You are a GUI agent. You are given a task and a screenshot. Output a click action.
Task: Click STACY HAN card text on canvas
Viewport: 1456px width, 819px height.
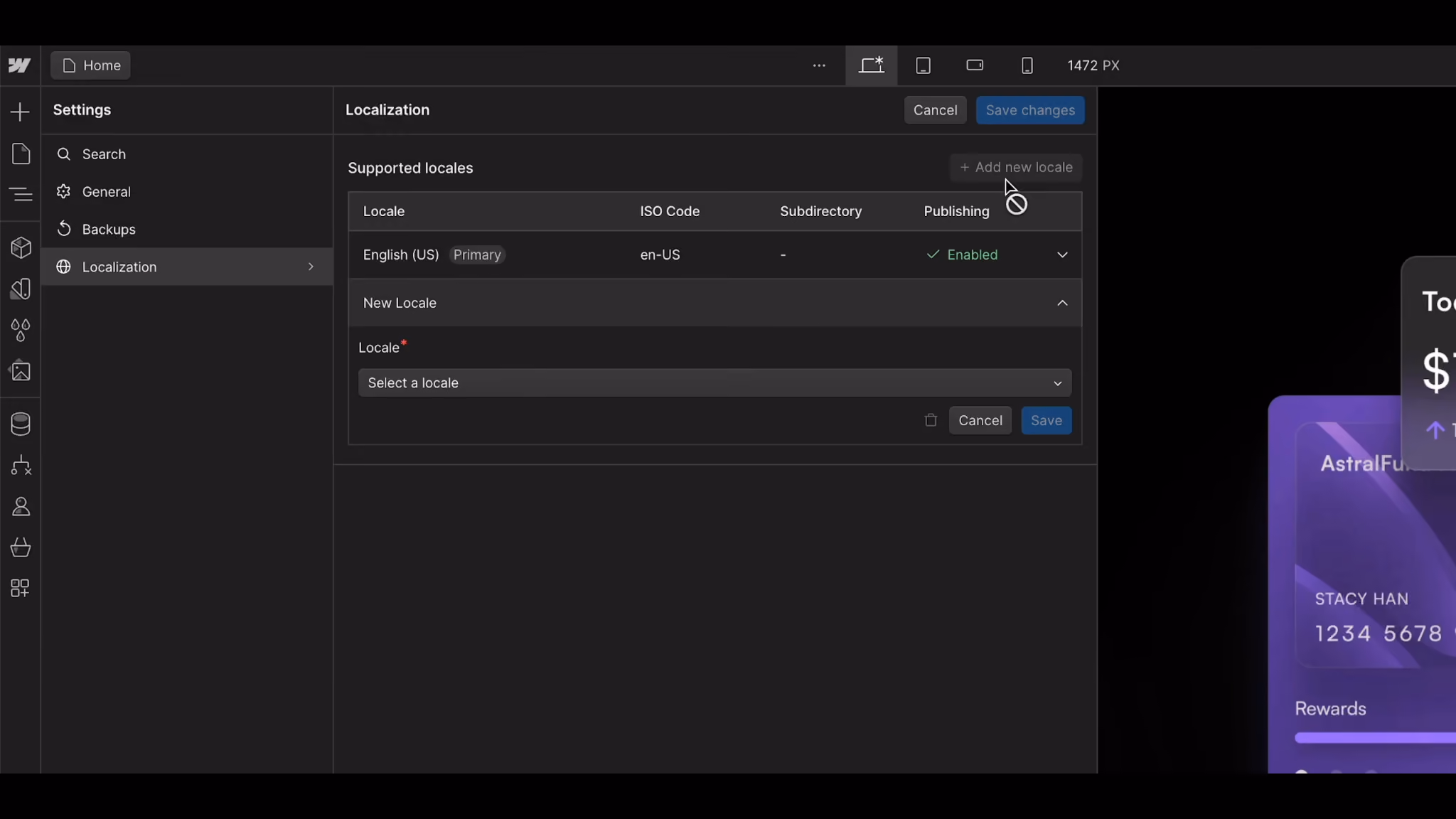(x=1361, y=599)
